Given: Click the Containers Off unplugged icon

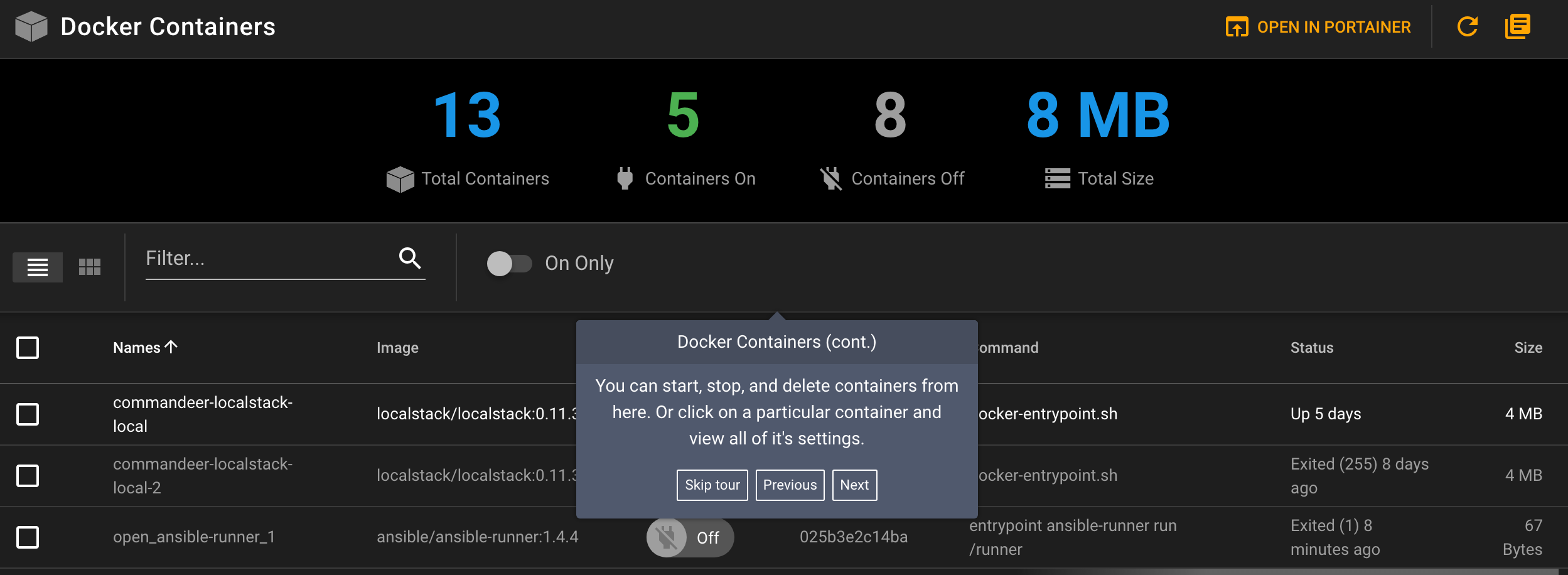Looking at the screenshot, I should point(831,178).
